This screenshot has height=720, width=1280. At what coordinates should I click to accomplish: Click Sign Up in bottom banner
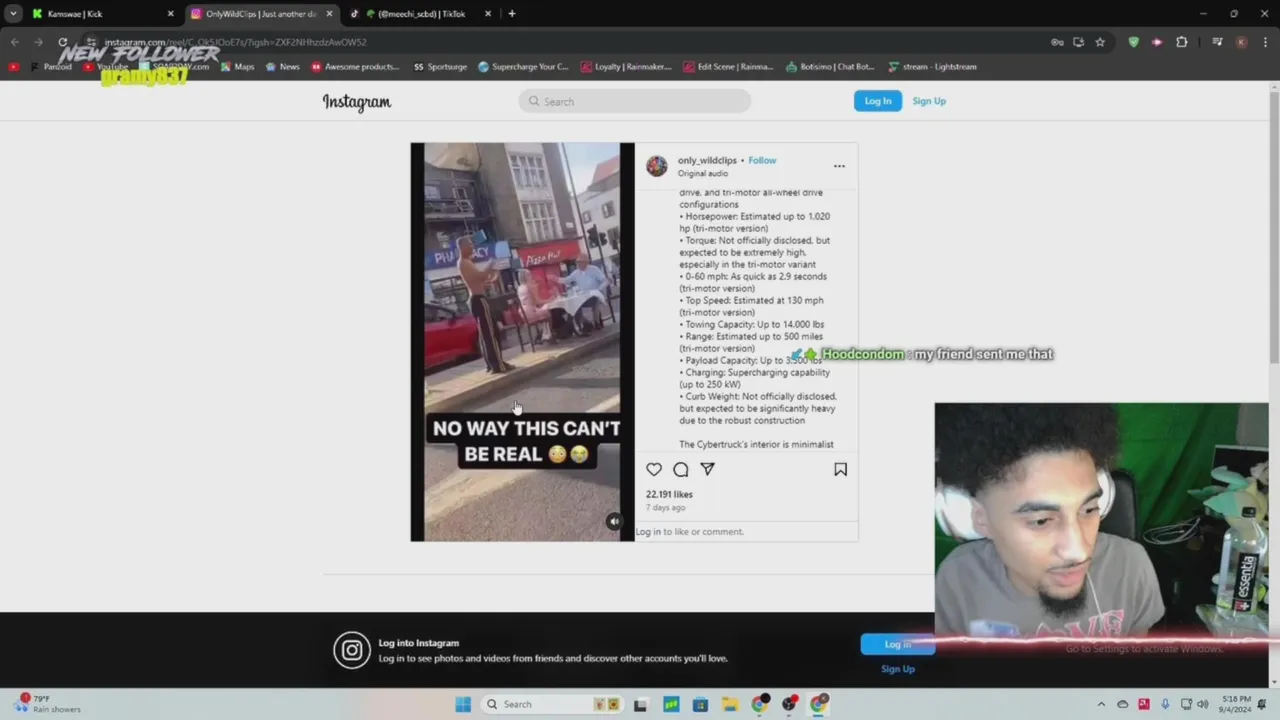coord(898,669)
